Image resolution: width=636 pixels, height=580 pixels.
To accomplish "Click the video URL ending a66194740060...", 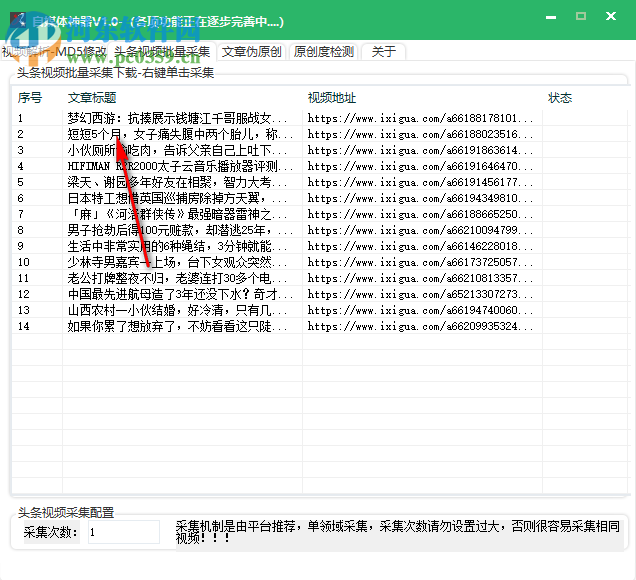I will tap(420, 310).
